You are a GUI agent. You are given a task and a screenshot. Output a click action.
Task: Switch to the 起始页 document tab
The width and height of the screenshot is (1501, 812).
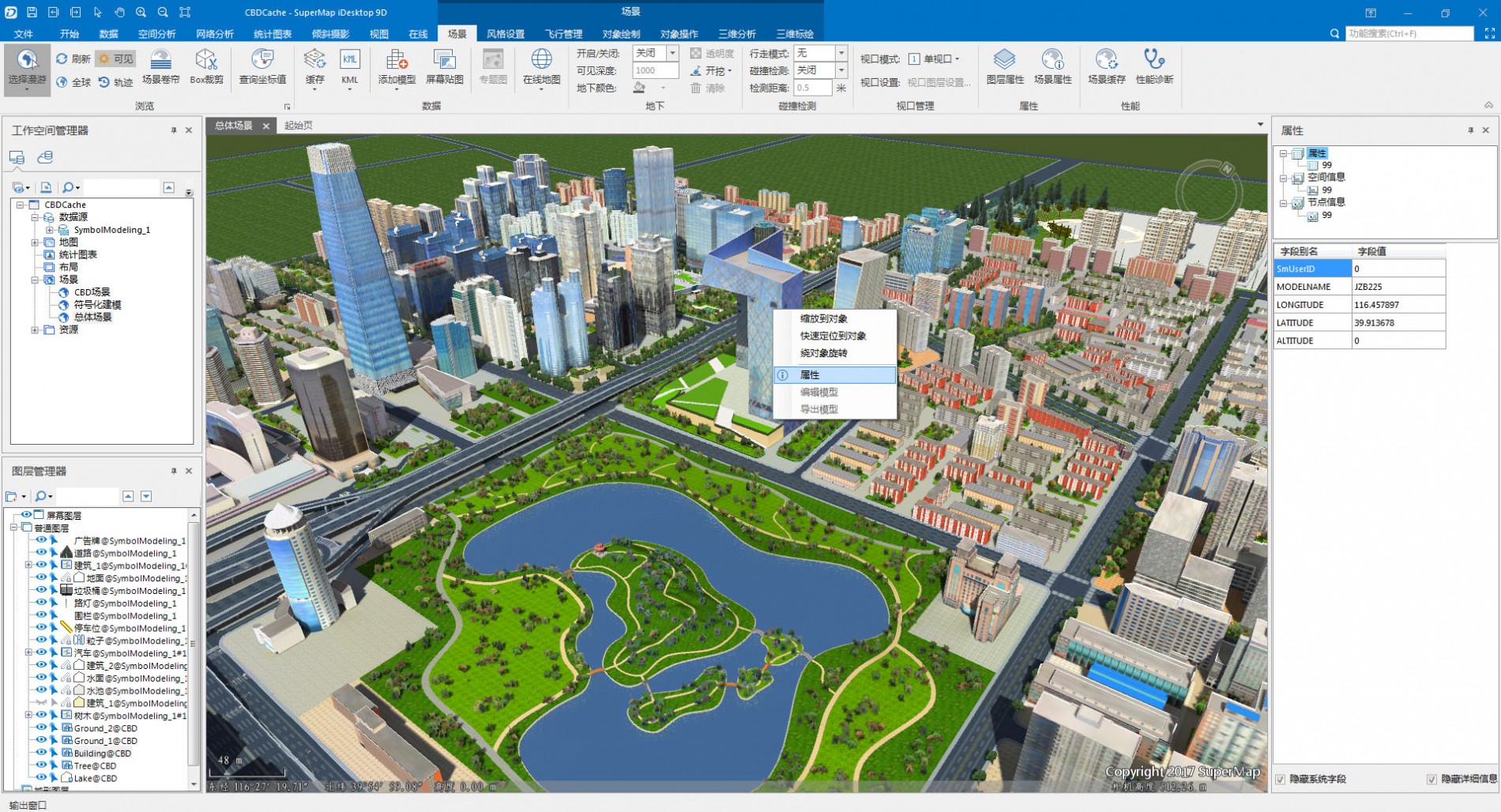[299, 126]
